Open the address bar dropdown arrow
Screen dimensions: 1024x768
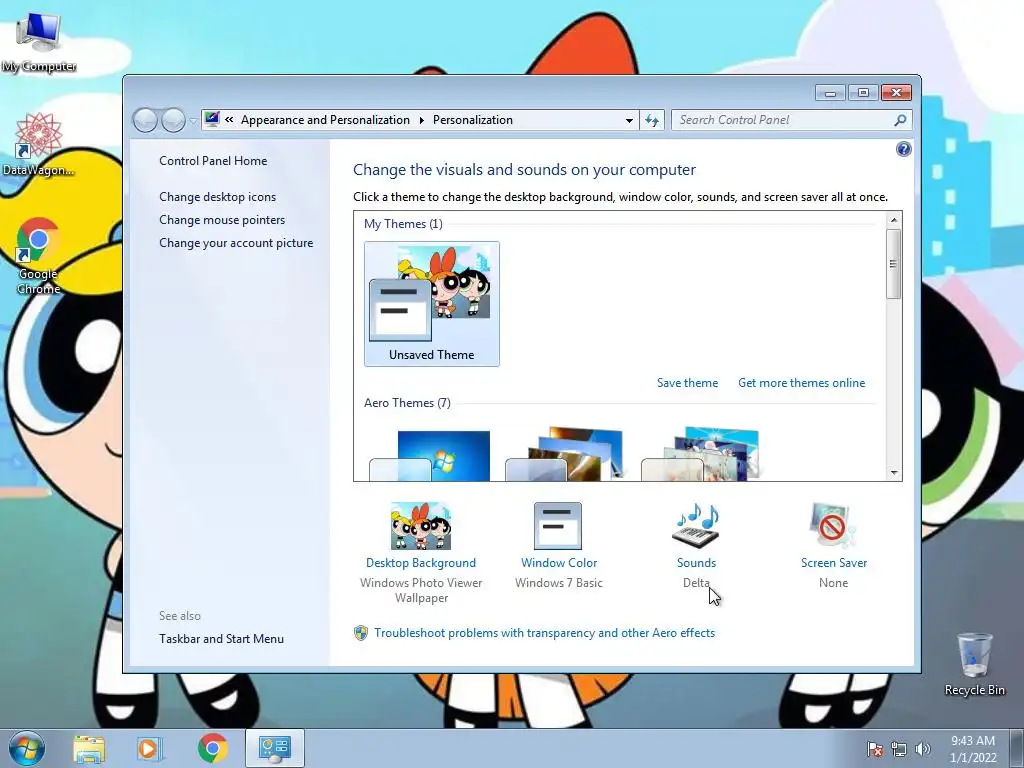coord(629,120)
